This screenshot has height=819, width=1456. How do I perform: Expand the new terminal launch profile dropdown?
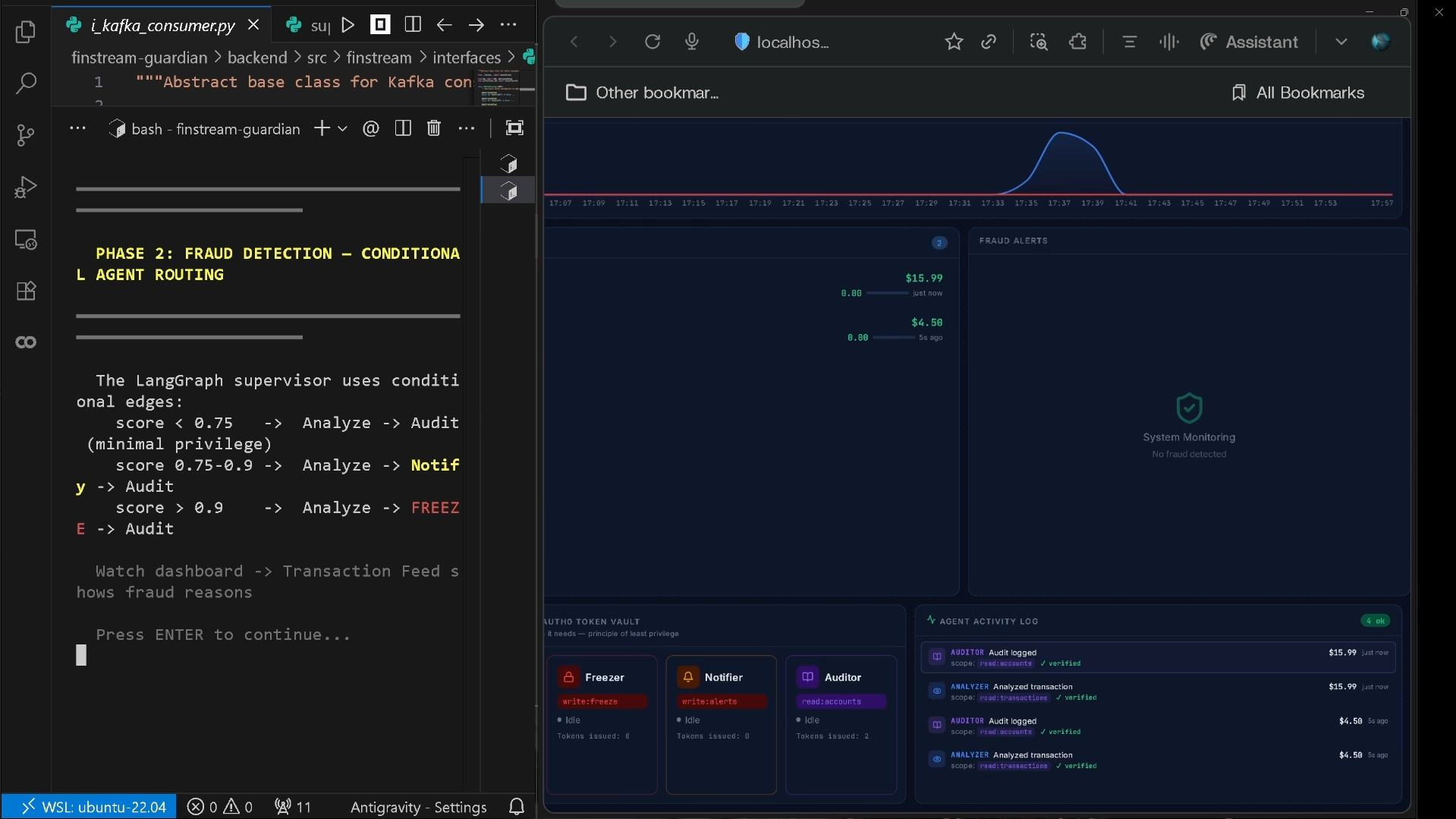point(343,129)
